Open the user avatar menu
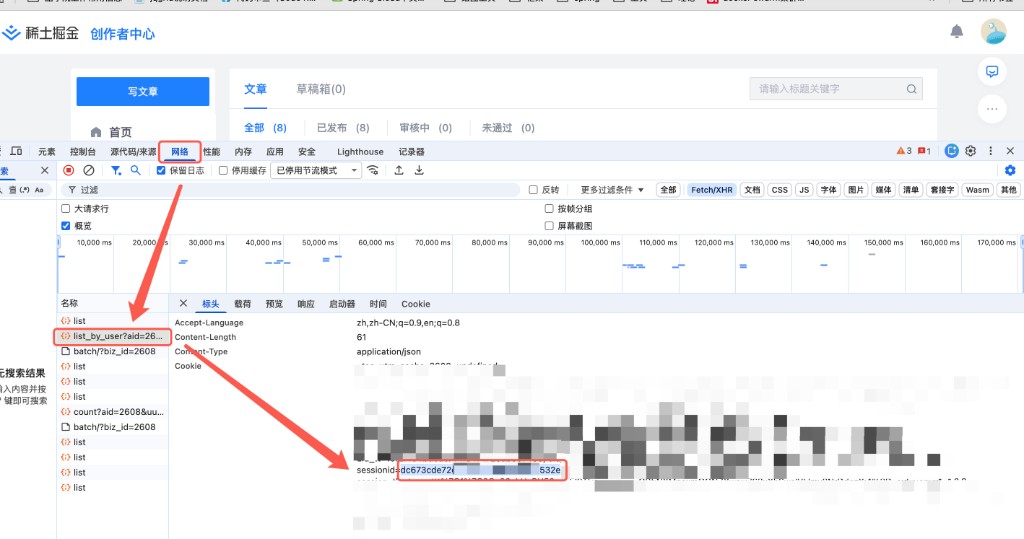The width and height of the screenshot is (1024, 539). pyautogui.click(x=993, y=31)
